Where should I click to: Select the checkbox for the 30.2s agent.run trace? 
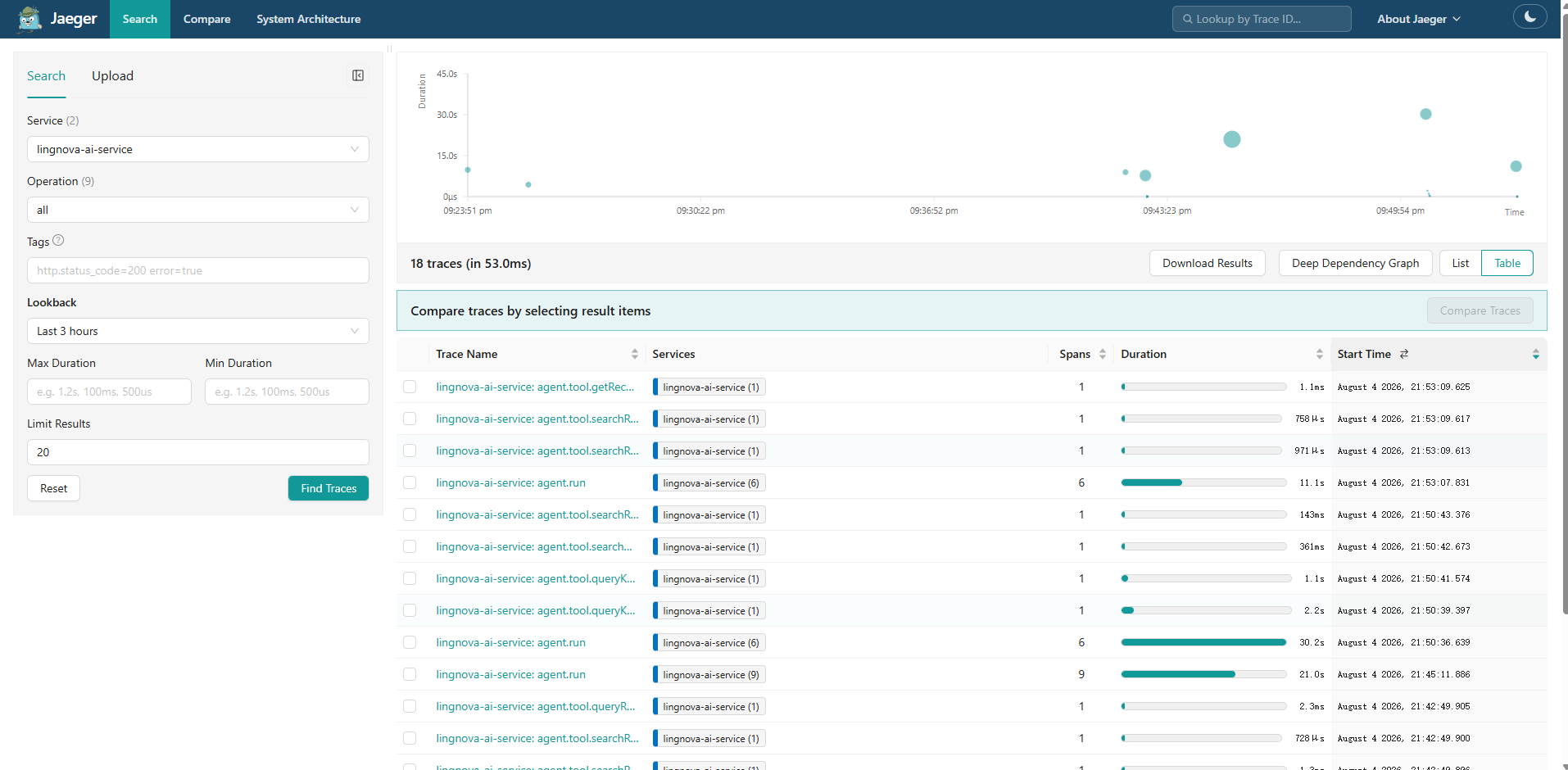(410, 642)
